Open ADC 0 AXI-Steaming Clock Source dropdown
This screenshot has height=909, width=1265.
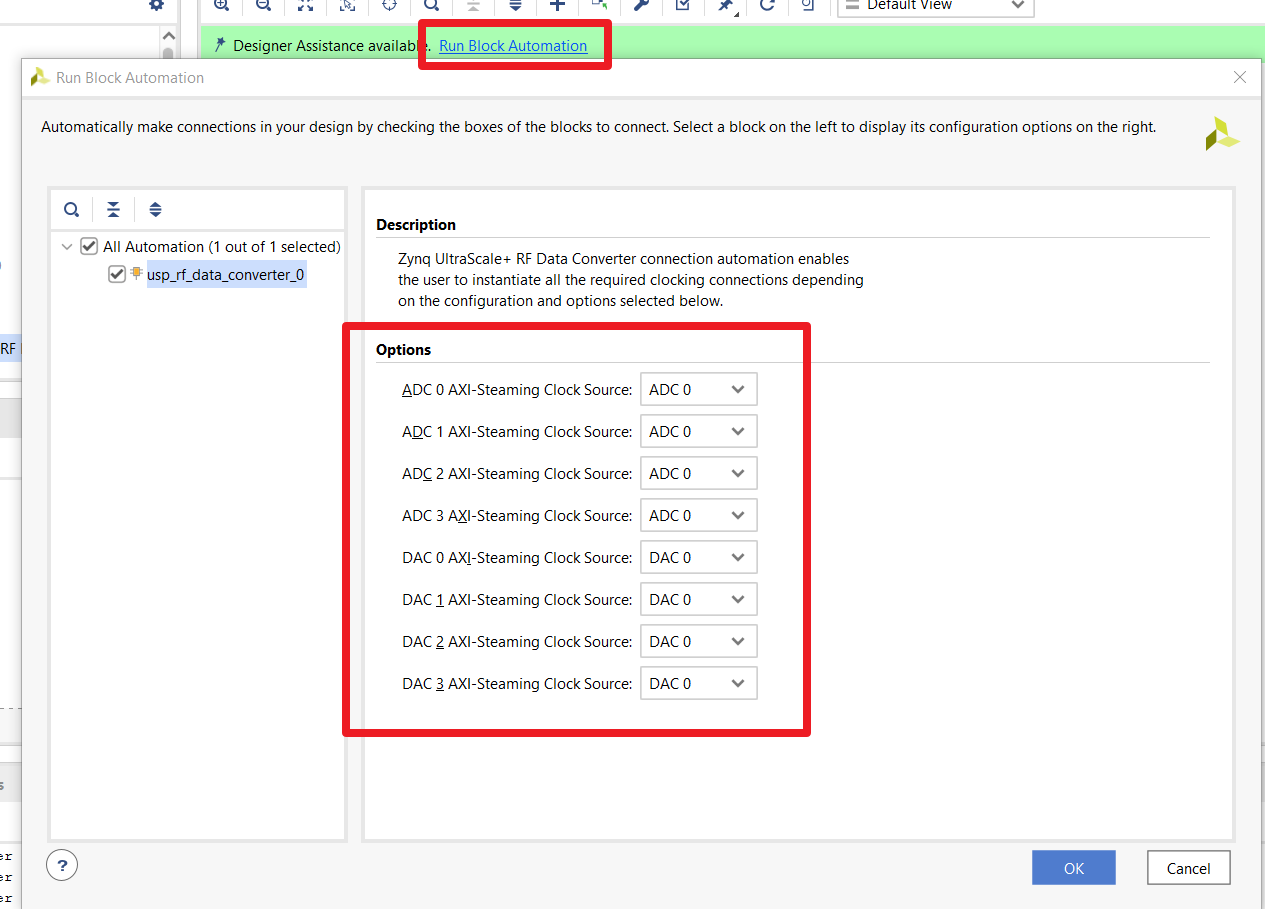[x=698, y=390]
